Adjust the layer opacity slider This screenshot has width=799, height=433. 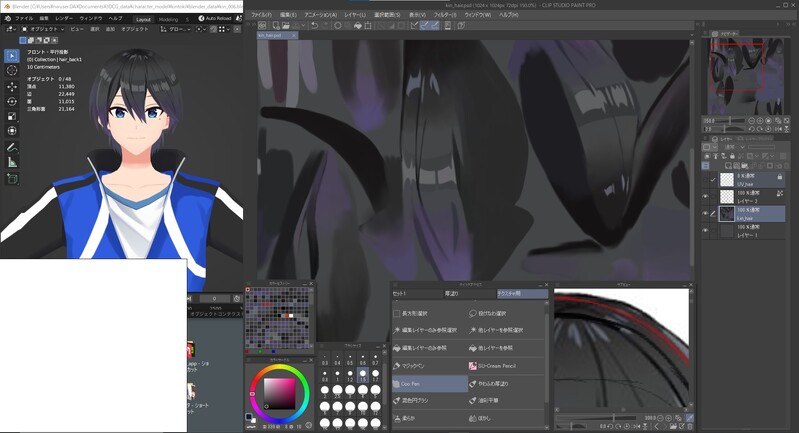761,147
